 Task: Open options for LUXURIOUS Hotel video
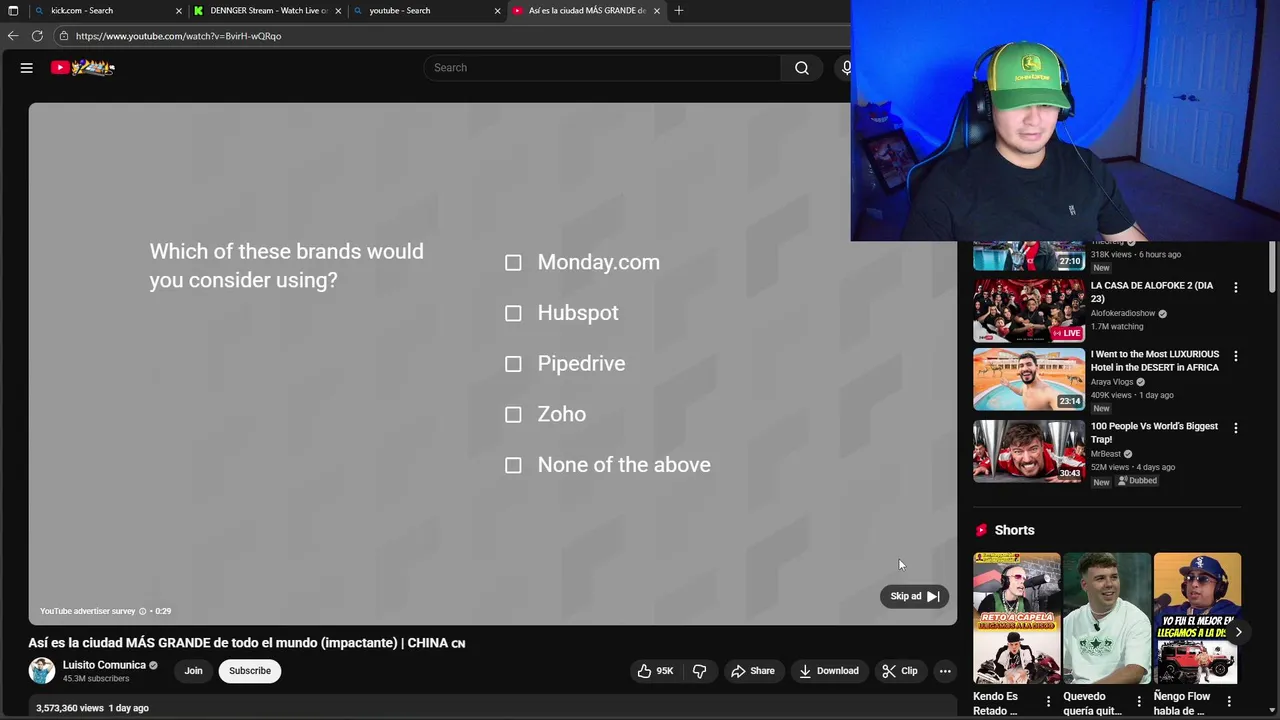(1235, 356)
